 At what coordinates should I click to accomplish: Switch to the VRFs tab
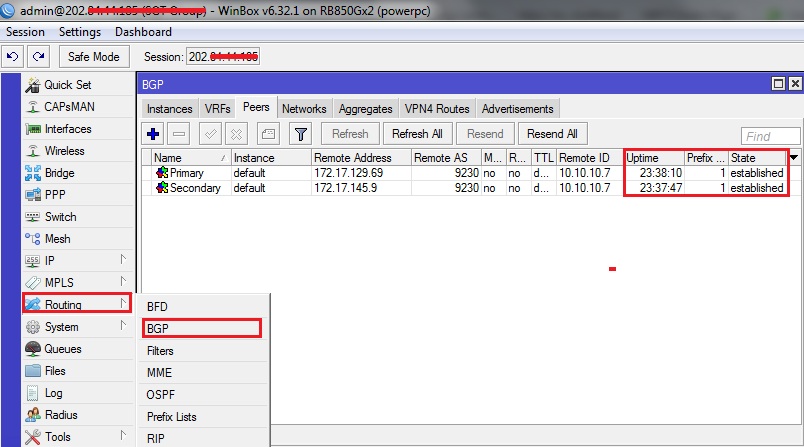coord(217,109)
